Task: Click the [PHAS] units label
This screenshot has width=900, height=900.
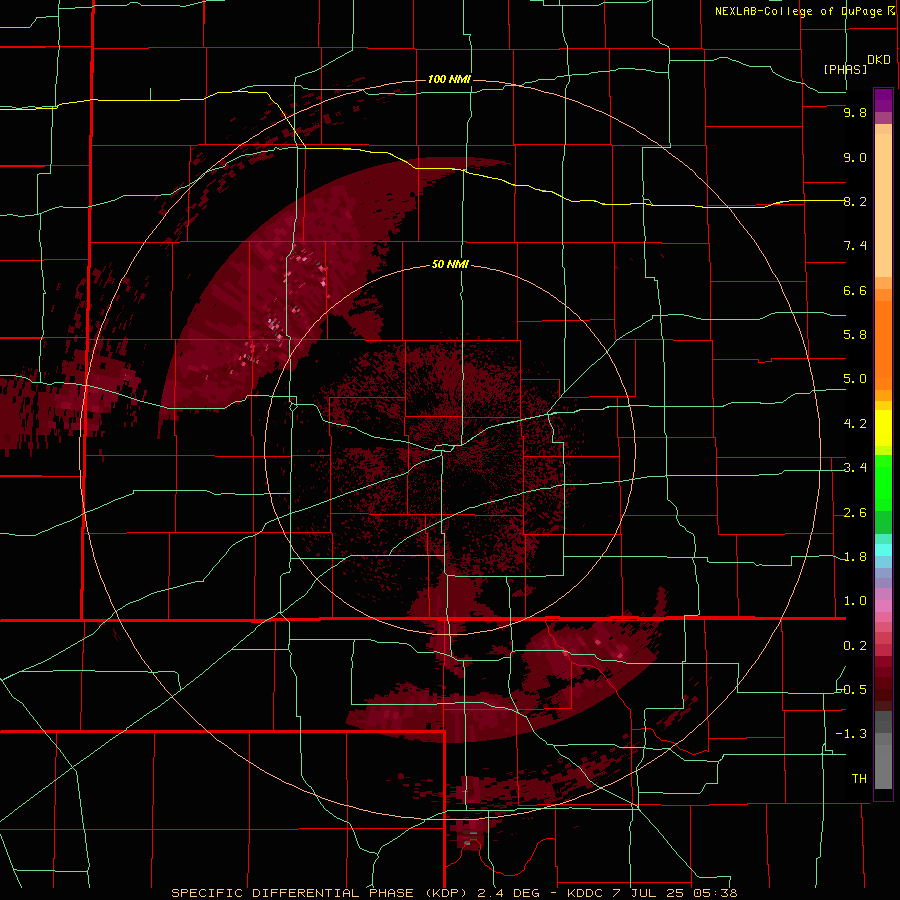Action: tap(845, 69)
